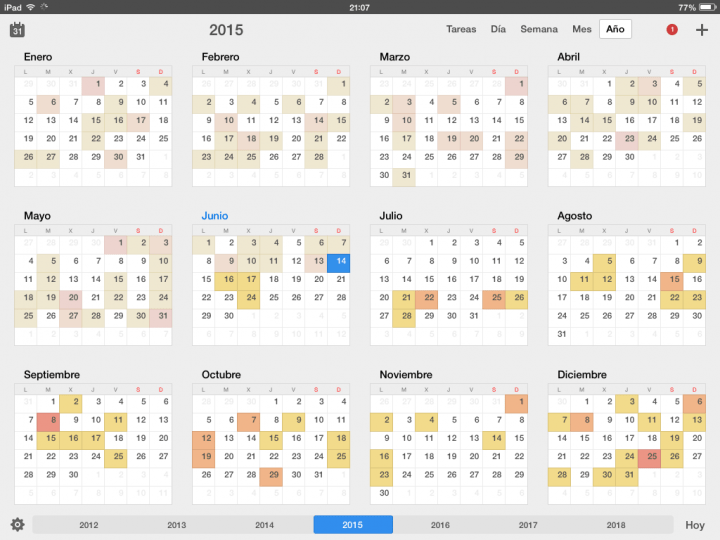
Task: Select October 12 orange-shaded day
Action: [x=203, y=440]
